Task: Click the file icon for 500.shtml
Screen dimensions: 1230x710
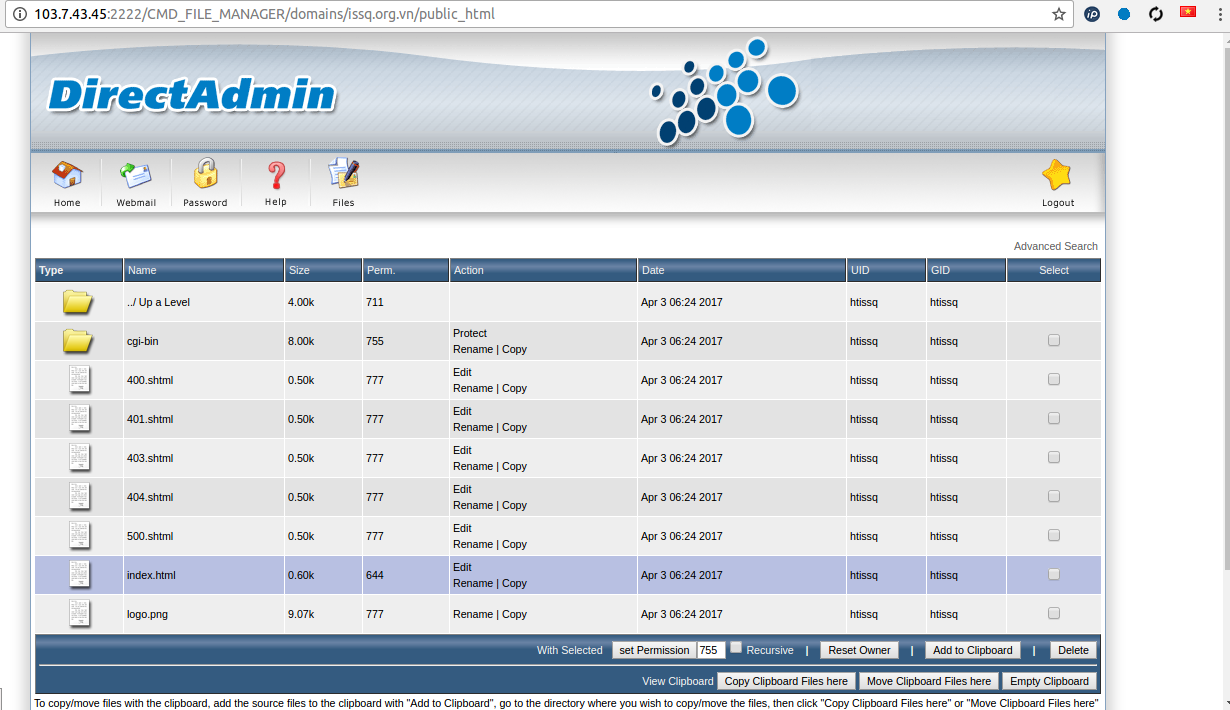Action: 79,536
